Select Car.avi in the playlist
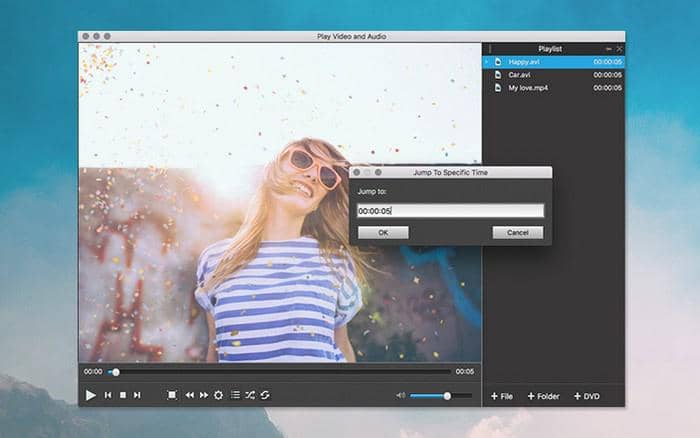The height and width of the screenshot is (438, 700). point(553,75)
